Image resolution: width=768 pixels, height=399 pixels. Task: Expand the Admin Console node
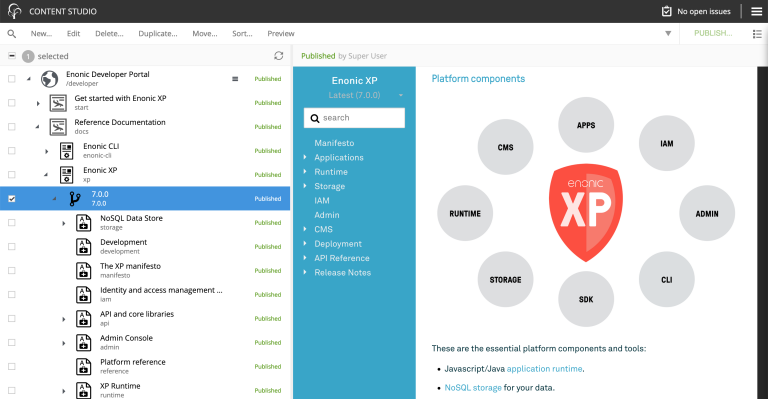[x=64, y=343]
